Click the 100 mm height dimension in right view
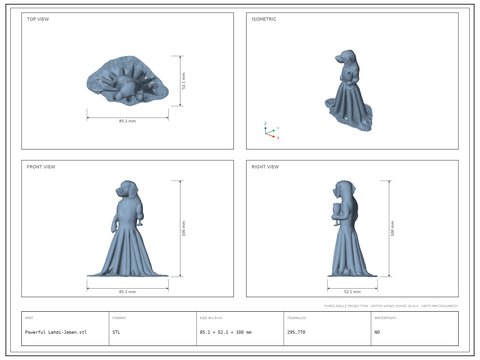 click(392, 229)
